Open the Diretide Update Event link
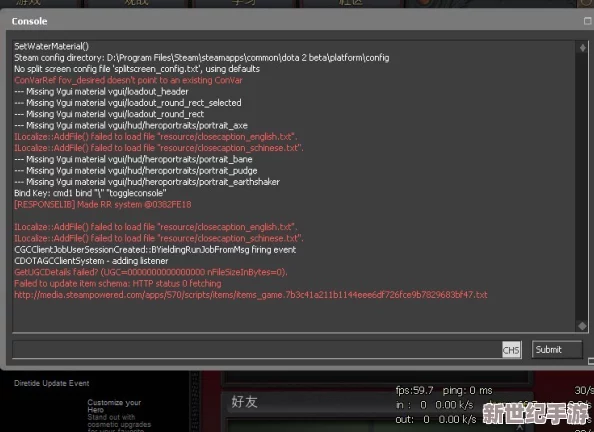 pyautogui.click(x=52, y=383)
